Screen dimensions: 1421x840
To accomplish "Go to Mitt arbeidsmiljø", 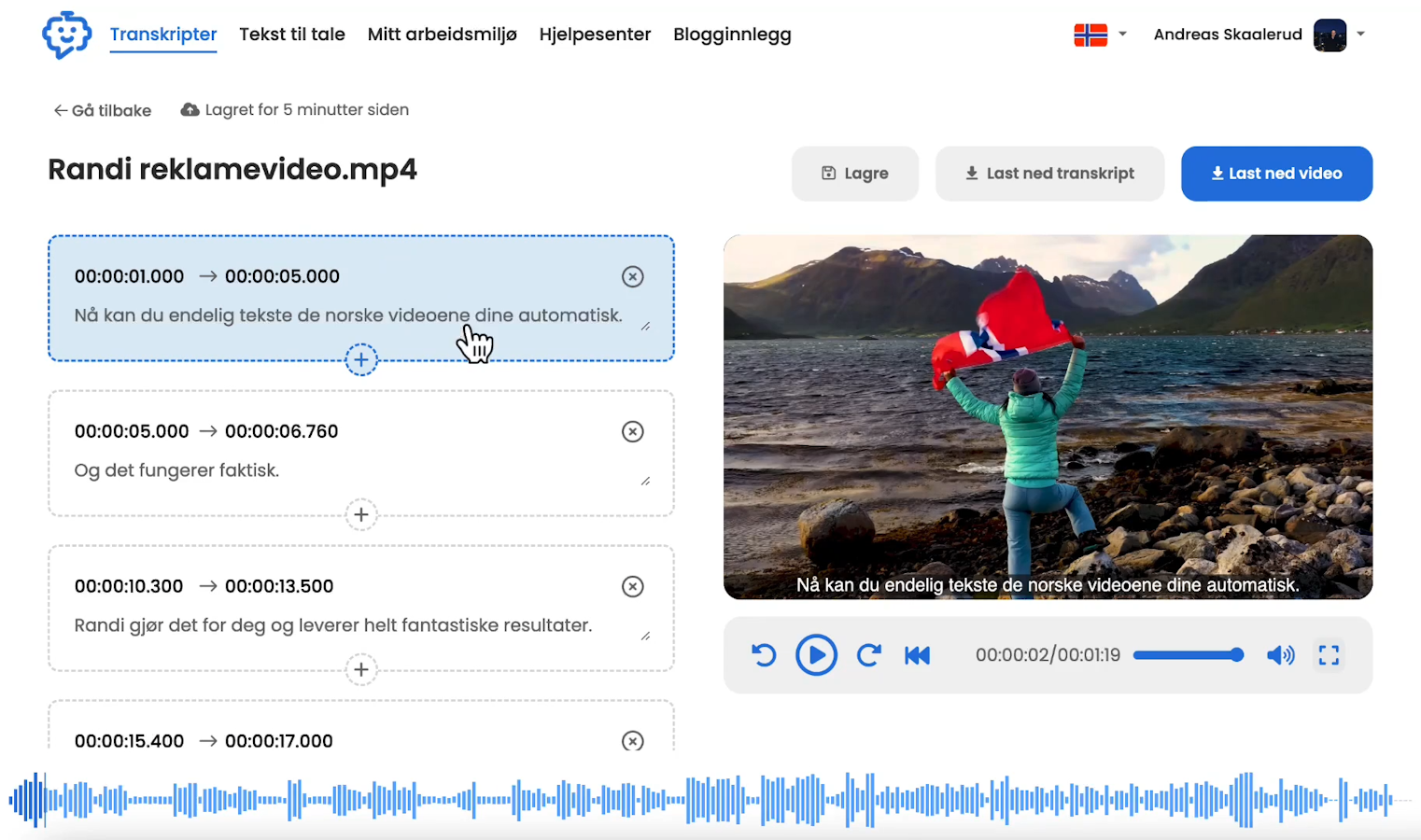I will pos(442,35).
